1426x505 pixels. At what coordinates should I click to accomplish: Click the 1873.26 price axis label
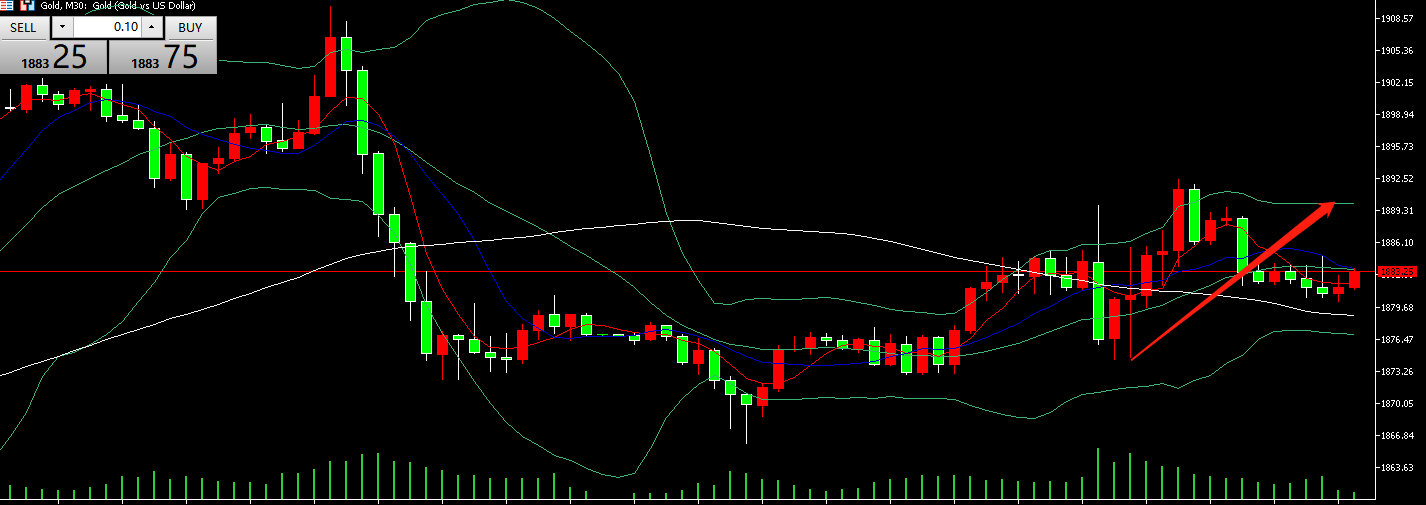click(1395, 371)
